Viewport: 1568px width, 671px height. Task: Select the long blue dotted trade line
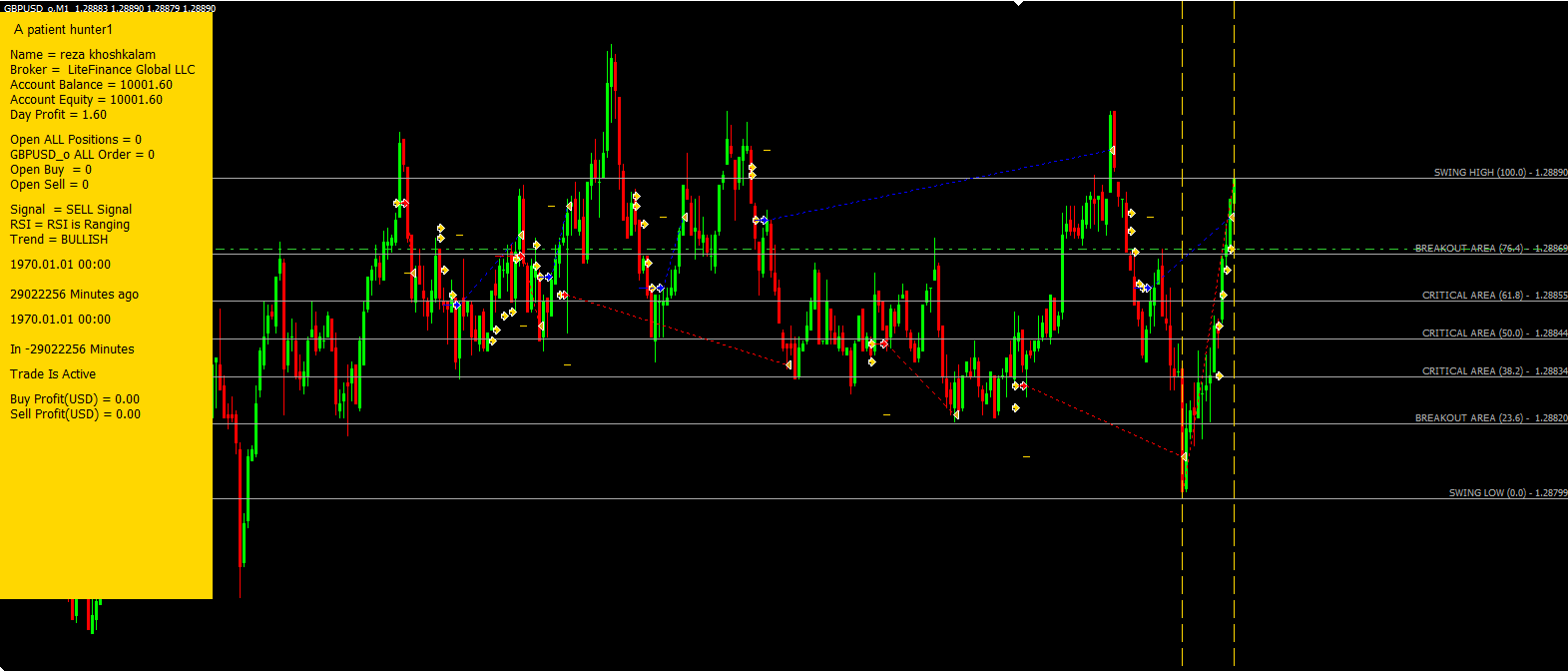tap(938, 185)
